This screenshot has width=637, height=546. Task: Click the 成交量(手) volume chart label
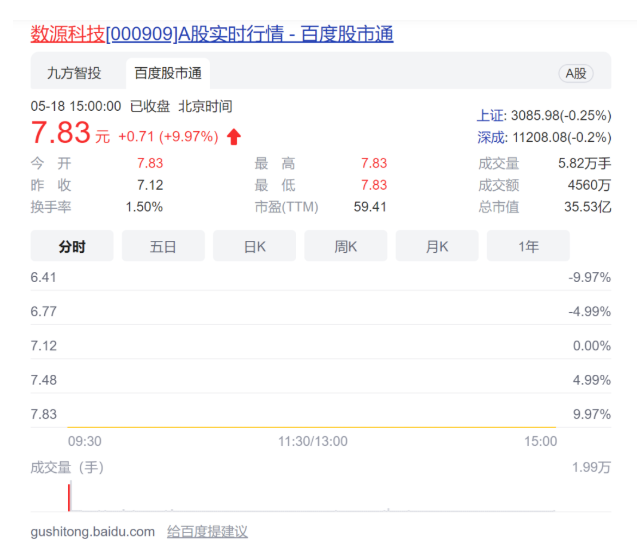coord(67,467)
